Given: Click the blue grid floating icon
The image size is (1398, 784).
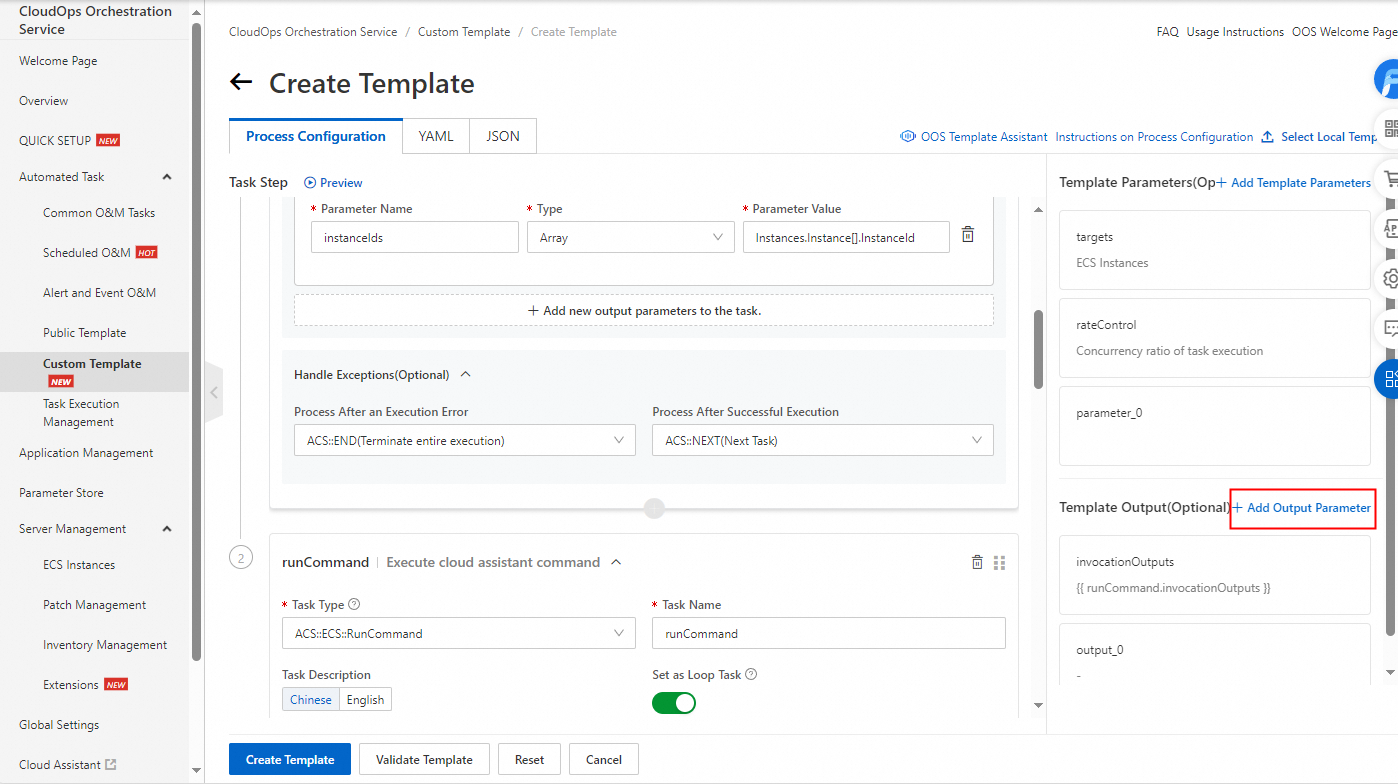Looking at the screenshot, I should [x=1388, y=379].
